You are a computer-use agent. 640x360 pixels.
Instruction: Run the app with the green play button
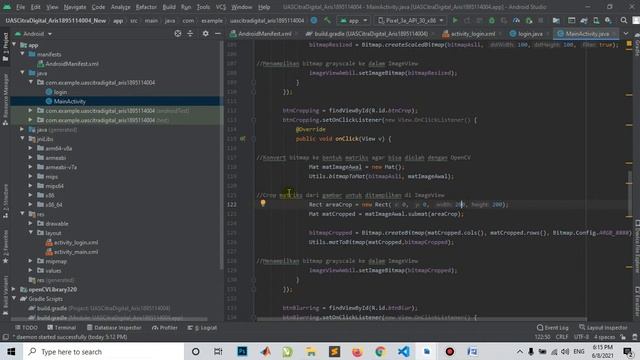(x=455, y=20)
